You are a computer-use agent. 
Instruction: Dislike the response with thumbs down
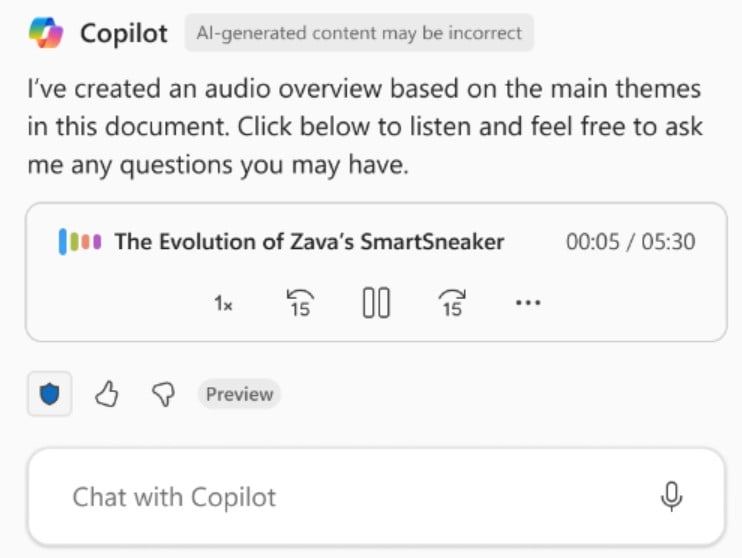click(162, 395)
